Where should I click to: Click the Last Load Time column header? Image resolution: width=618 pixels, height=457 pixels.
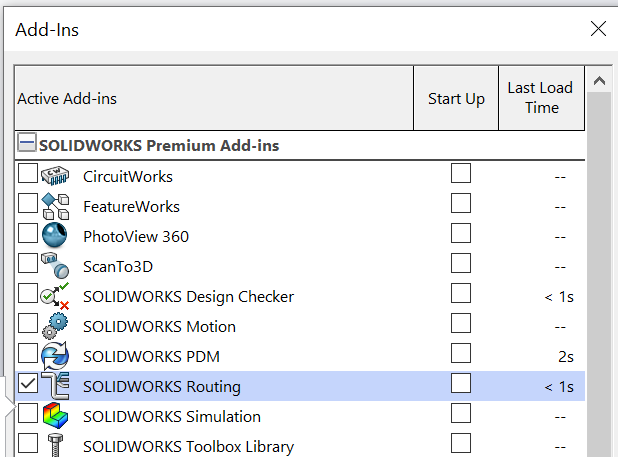pos(541,98)
